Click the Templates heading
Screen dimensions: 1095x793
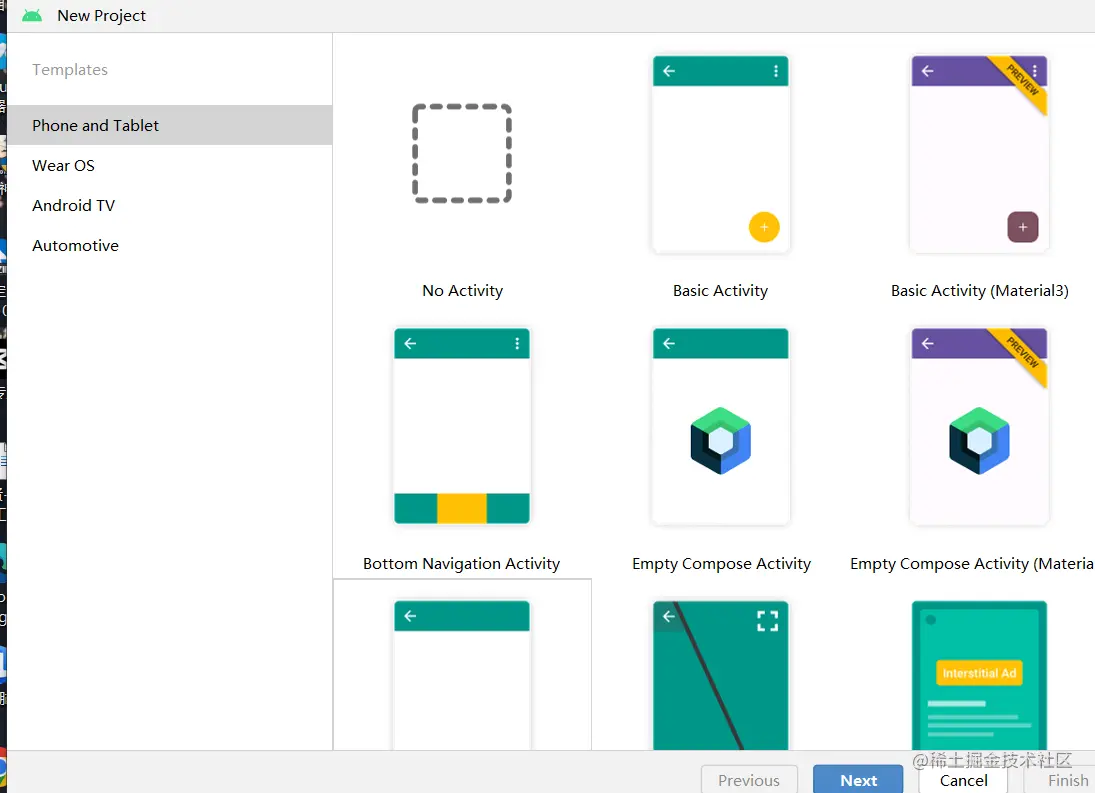[x=70, y=70]
